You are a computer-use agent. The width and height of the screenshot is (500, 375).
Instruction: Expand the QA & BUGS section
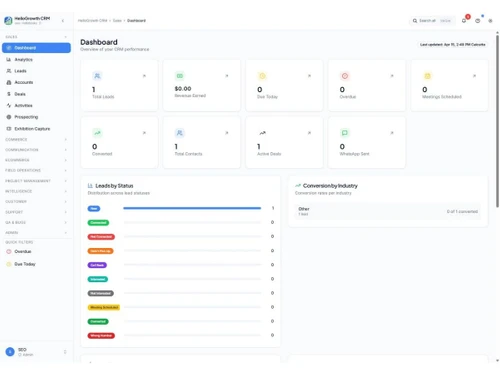(36, 222)
